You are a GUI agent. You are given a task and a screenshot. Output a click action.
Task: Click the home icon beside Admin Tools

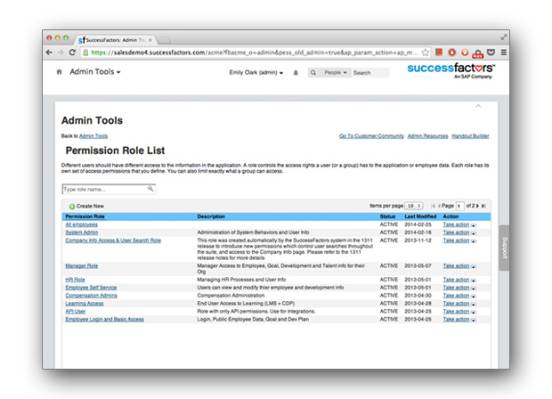coord(59,72)
